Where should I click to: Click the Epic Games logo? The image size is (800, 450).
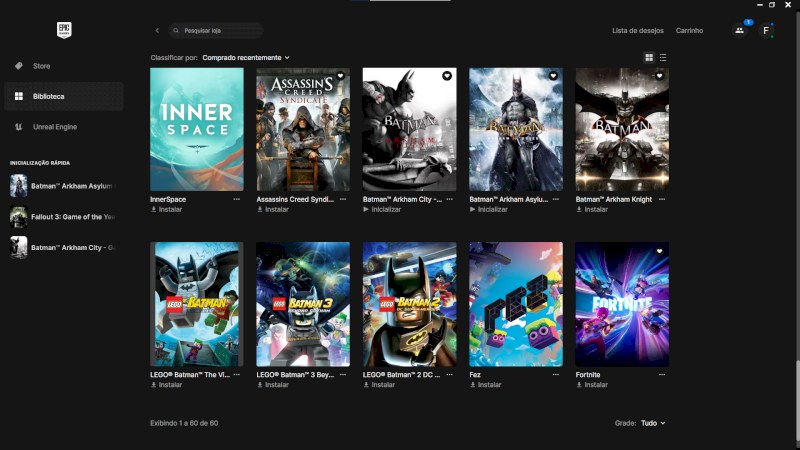[64, 30]
